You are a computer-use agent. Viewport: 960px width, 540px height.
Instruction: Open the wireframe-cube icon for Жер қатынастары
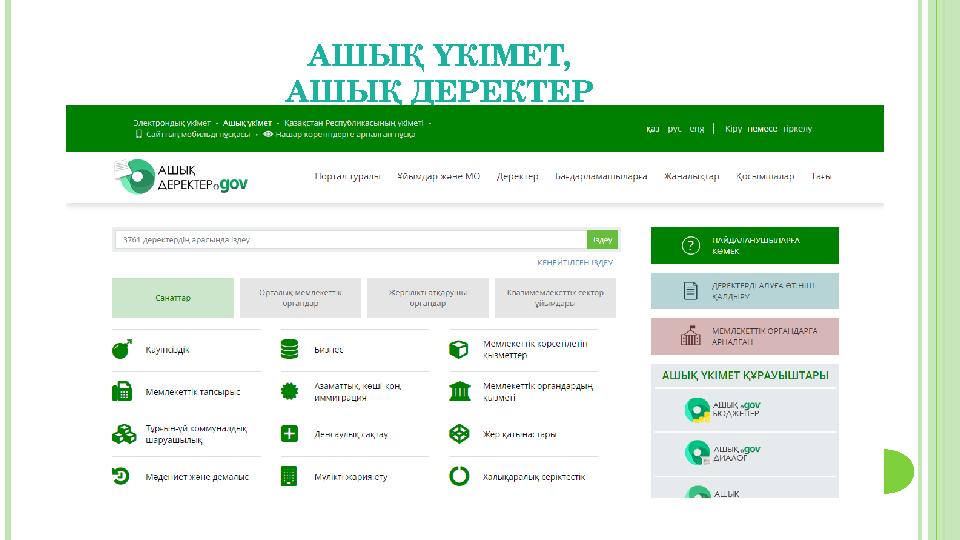[x=459, y=433]
